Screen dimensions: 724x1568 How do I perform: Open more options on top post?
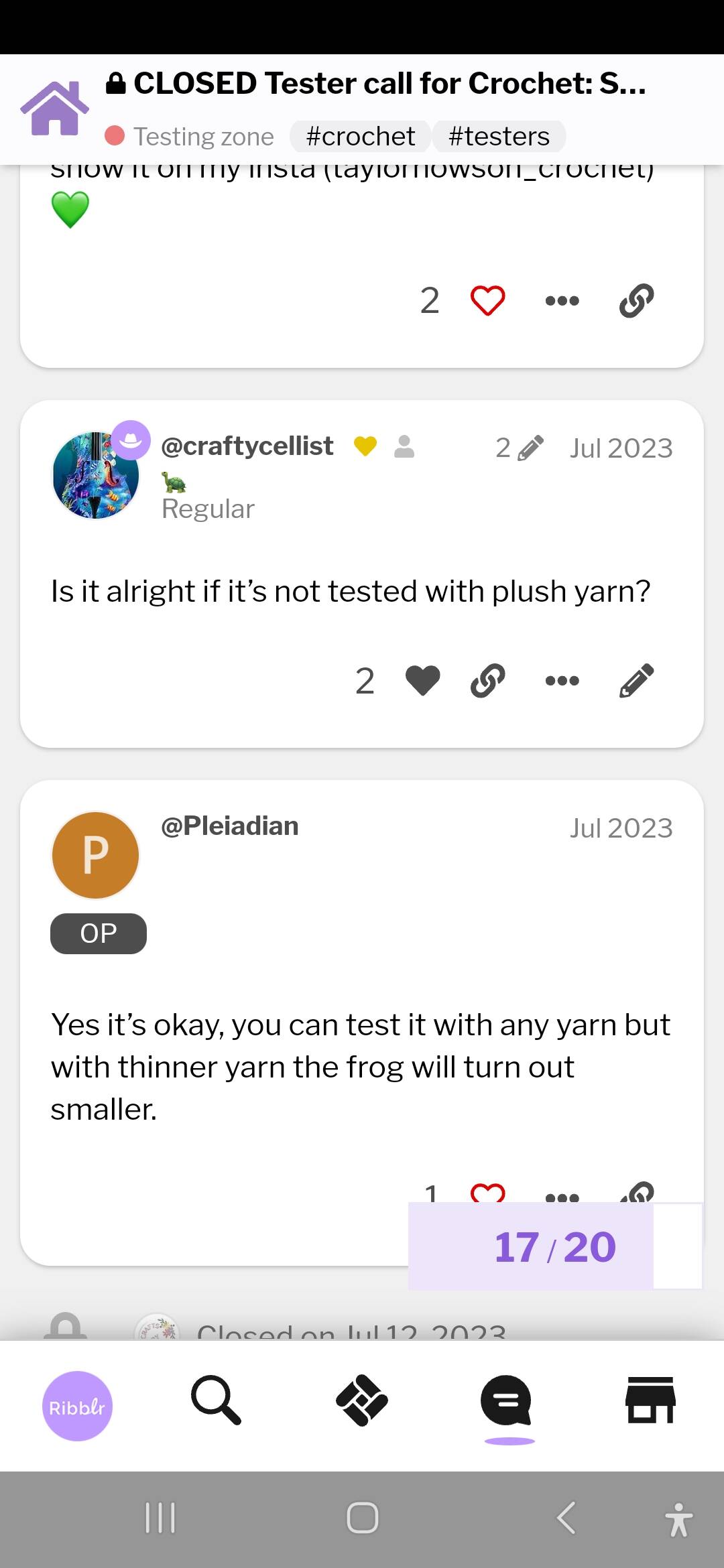pyautogui.click(x=562, y=300)
